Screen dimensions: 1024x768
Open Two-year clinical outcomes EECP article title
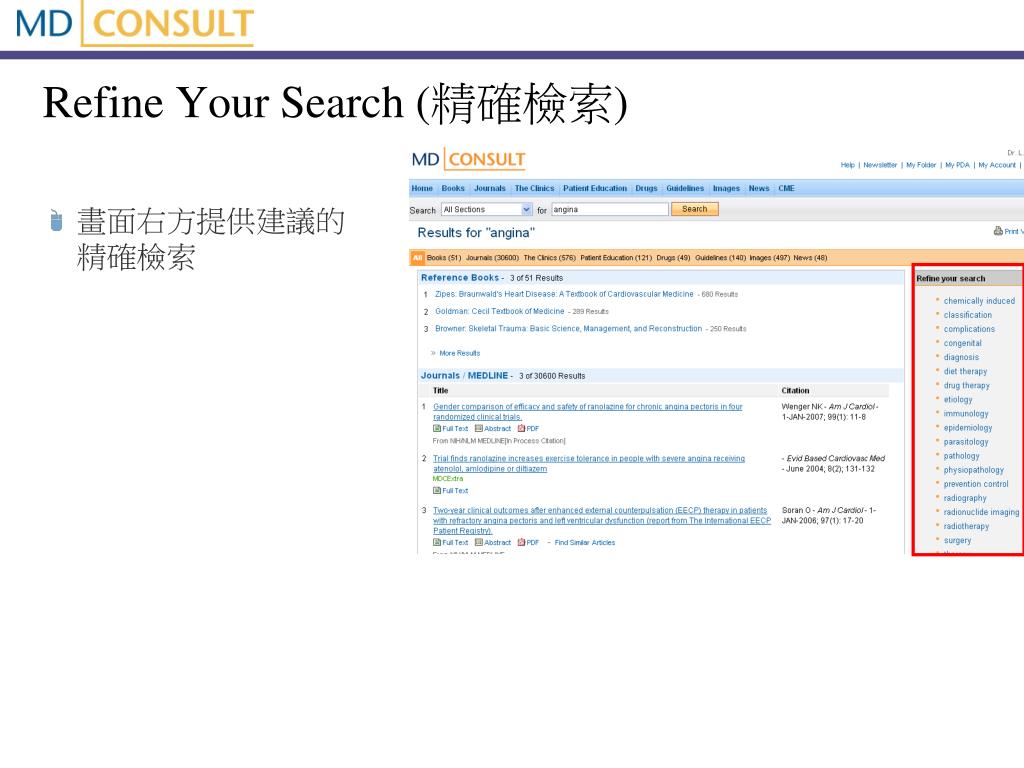601,520
